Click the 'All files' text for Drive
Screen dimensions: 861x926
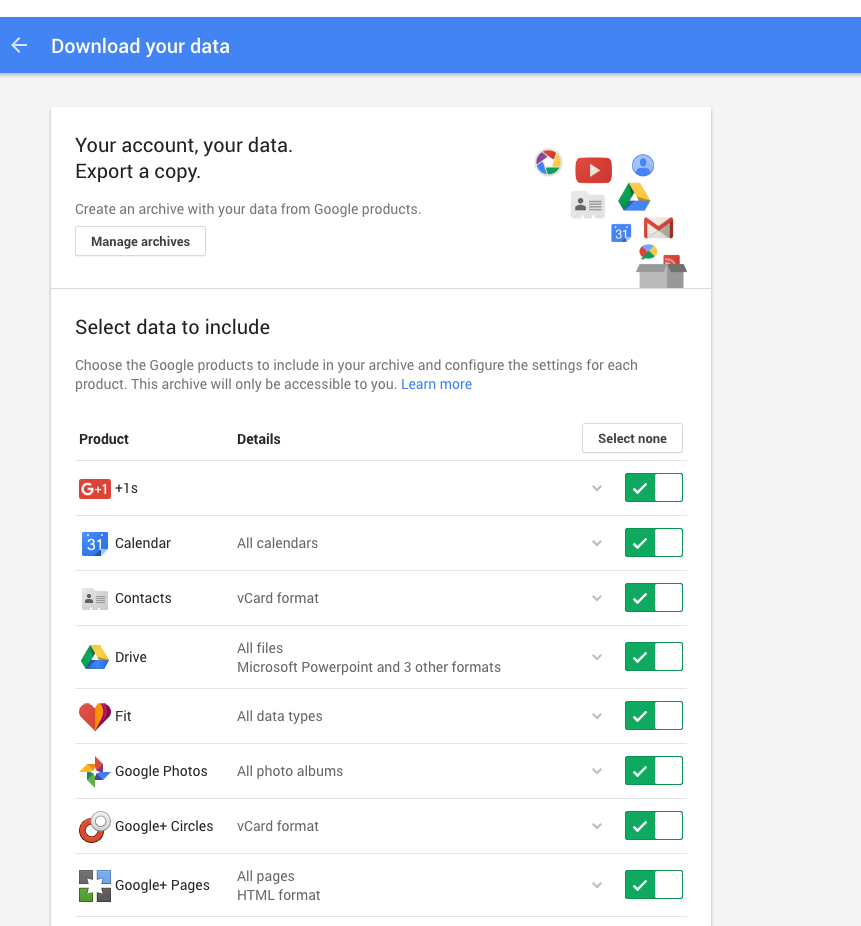pyautogui.click(x=260, y=648)
